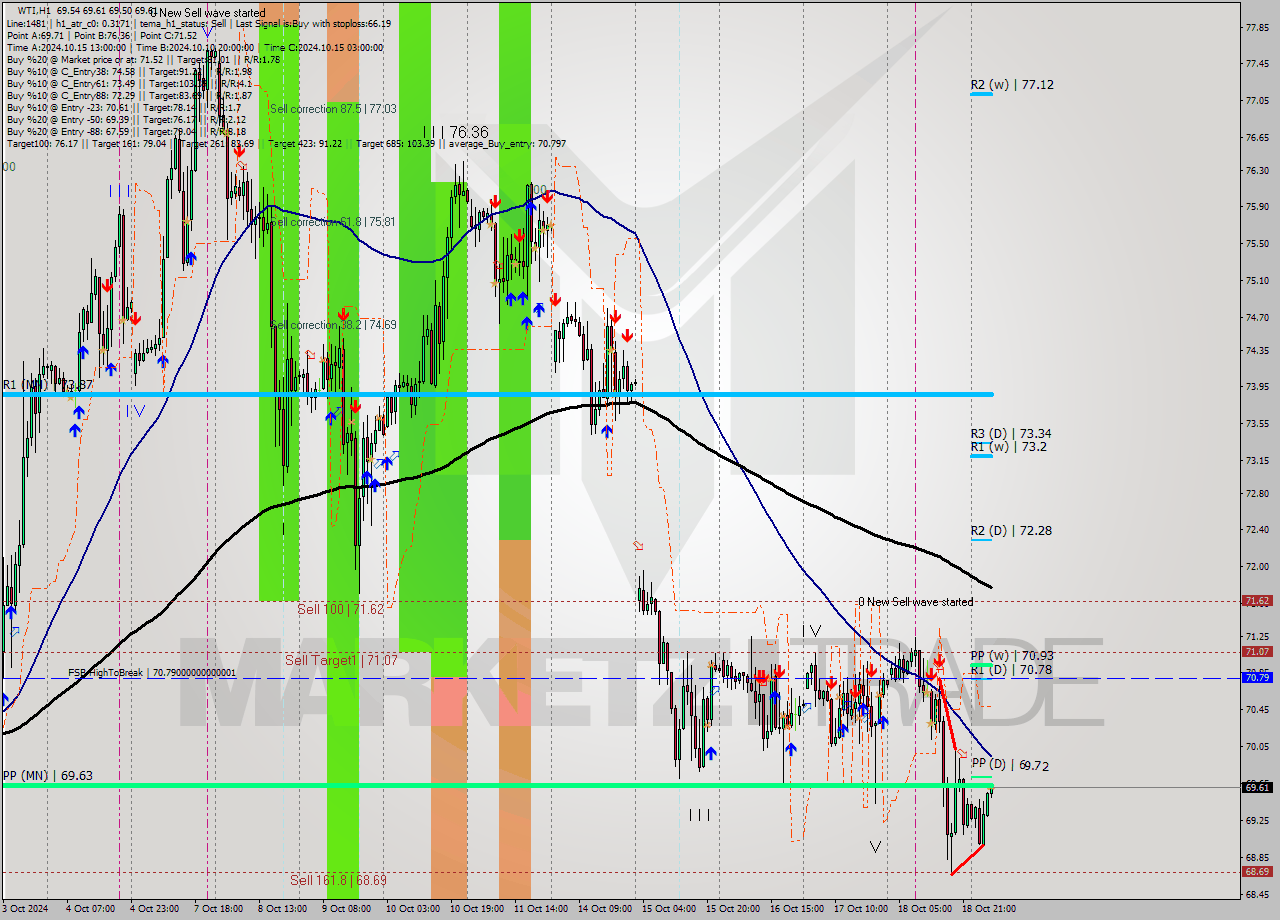Click the 10 Oct 19:00 time label

pyautogui.click(x=475, y=909)
